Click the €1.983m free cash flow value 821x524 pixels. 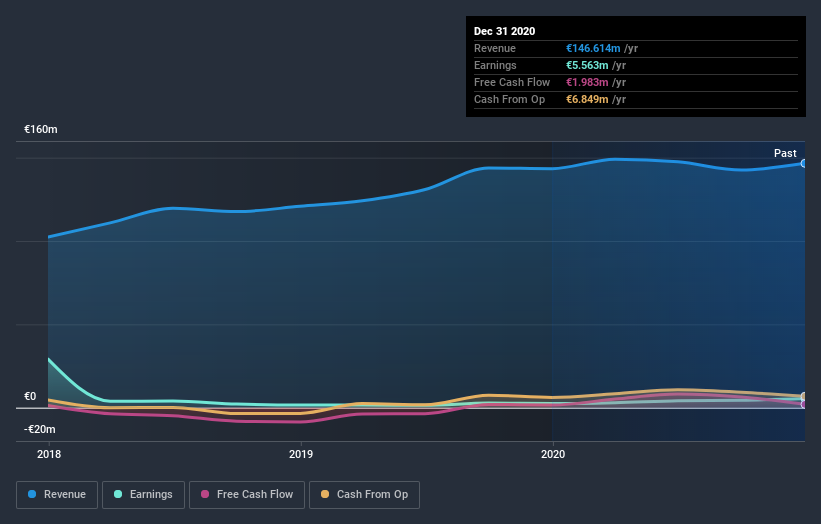(587, 82)
